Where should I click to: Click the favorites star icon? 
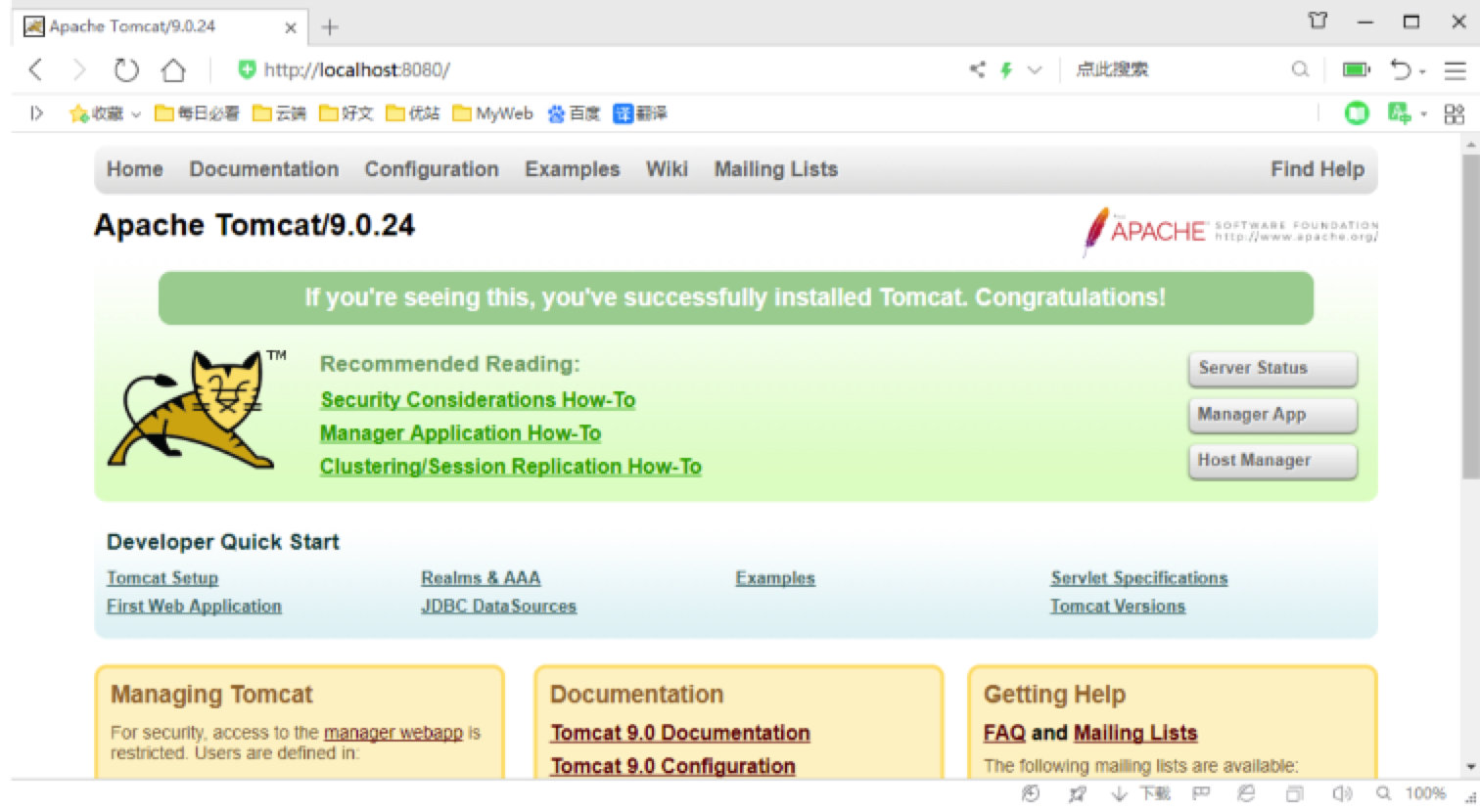(78, 113)
